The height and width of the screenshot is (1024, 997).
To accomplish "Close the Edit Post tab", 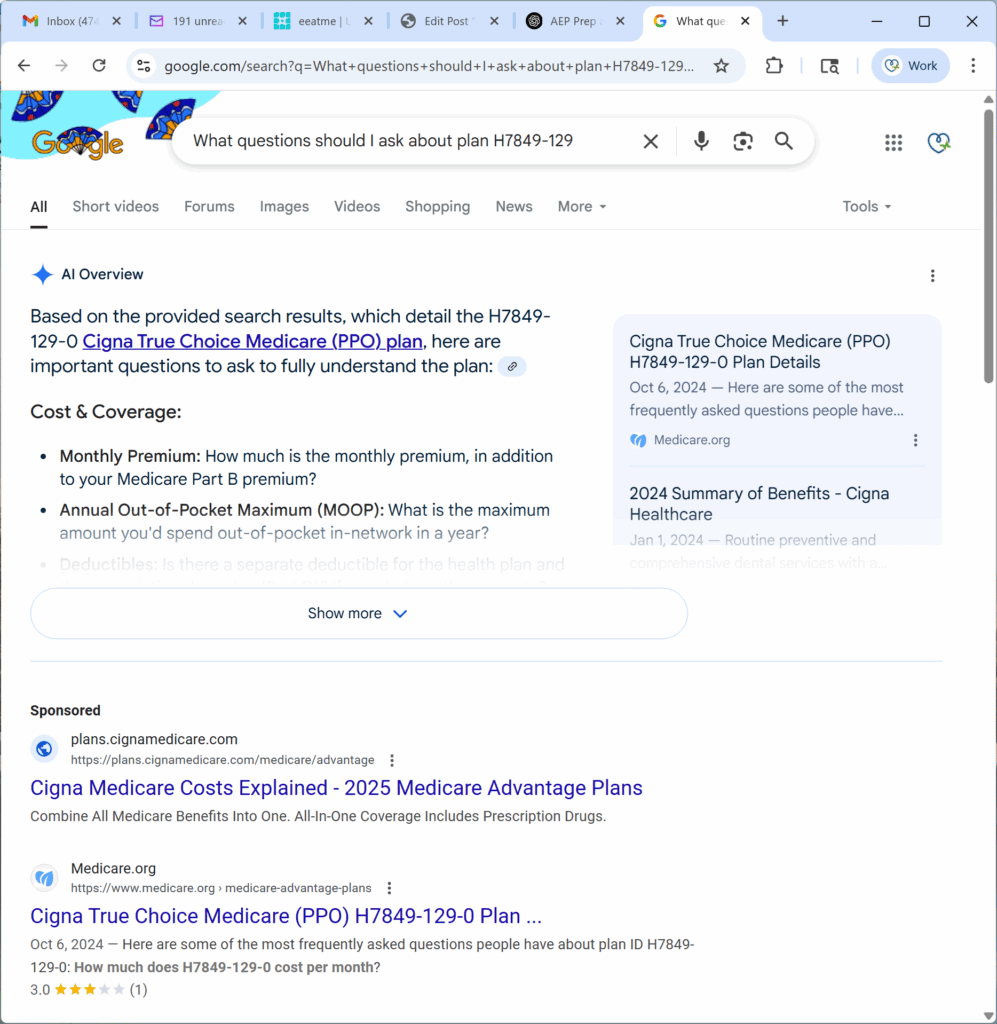I will (494, 21).
